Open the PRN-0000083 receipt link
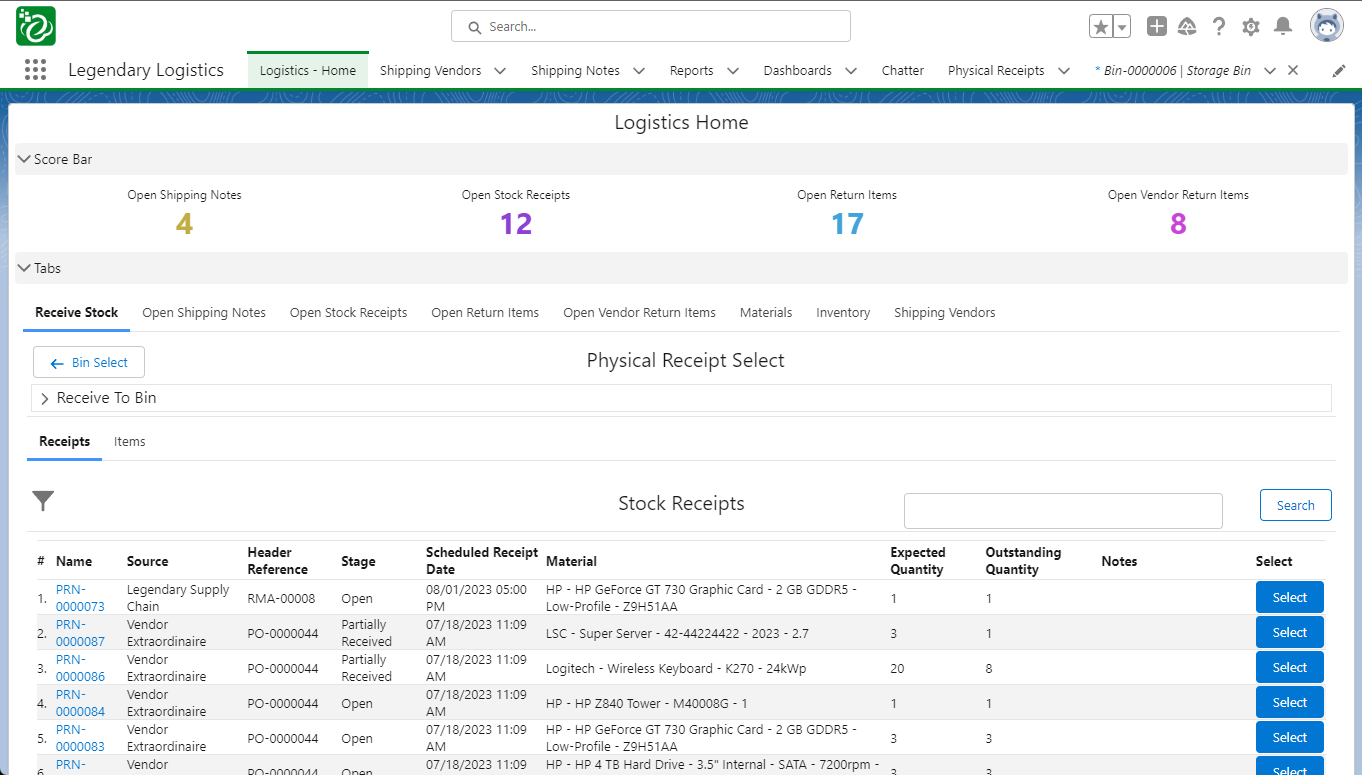The height and width of the screenshot is (775, 1362). coord(80,738)
